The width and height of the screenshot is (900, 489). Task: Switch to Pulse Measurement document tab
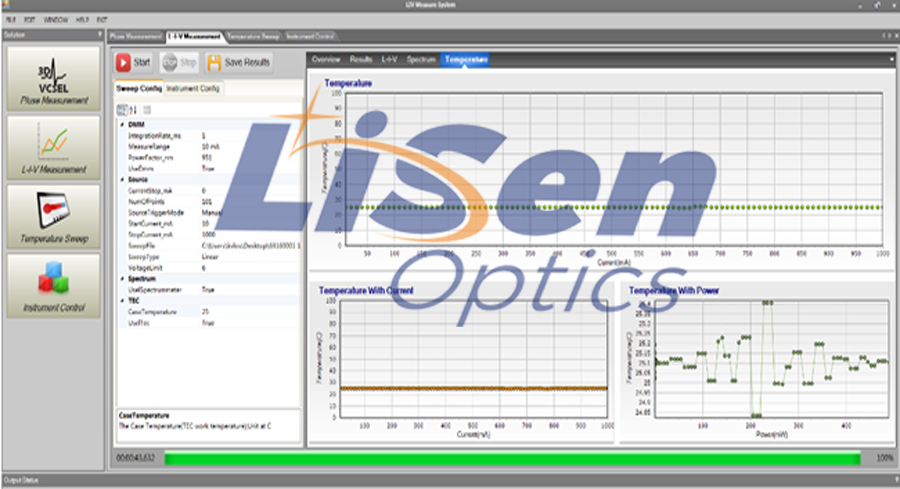point(135,36)
